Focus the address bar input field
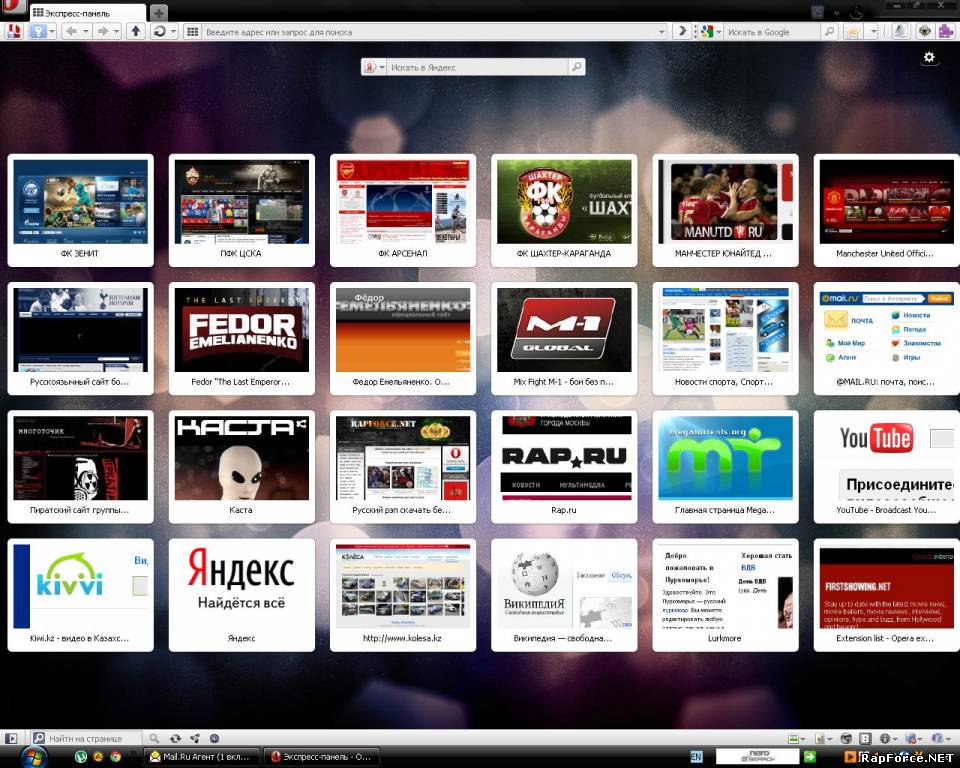This screenshot has width=960, height=768. click(429, 32)
